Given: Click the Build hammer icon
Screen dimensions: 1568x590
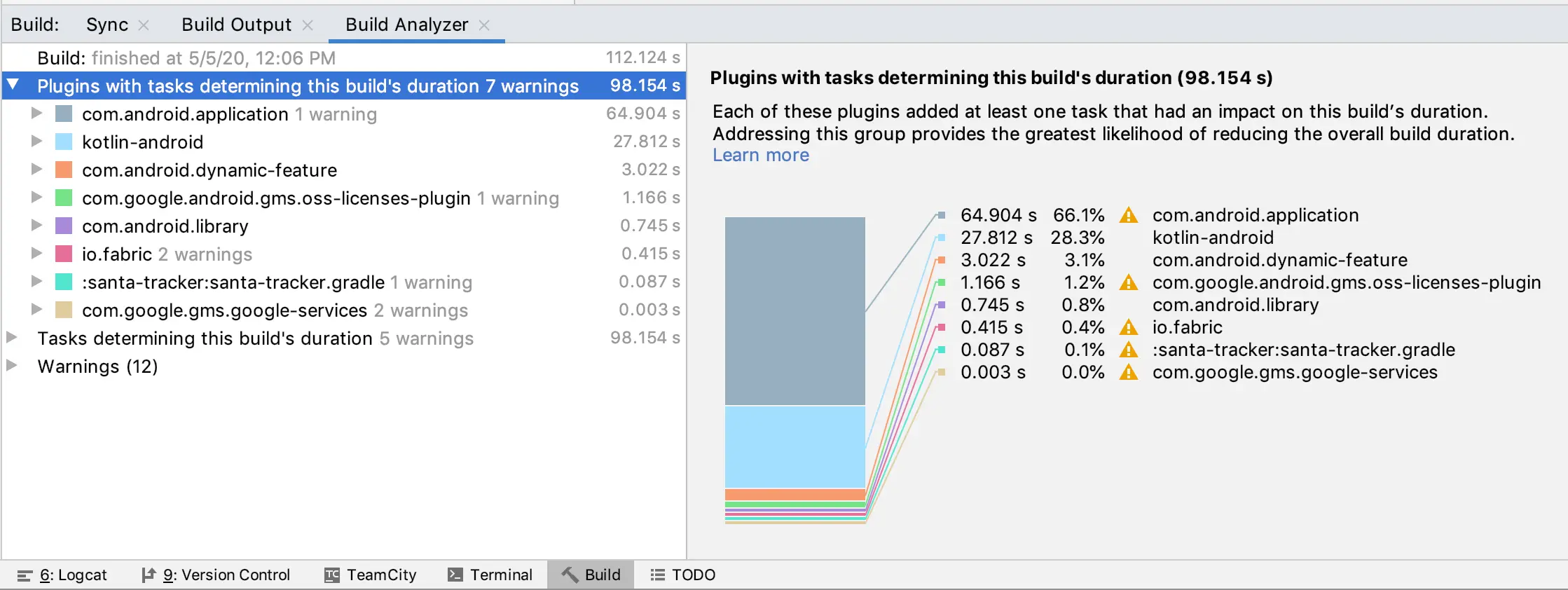Looking at the screenshot, I should click(x=570, y=575).
